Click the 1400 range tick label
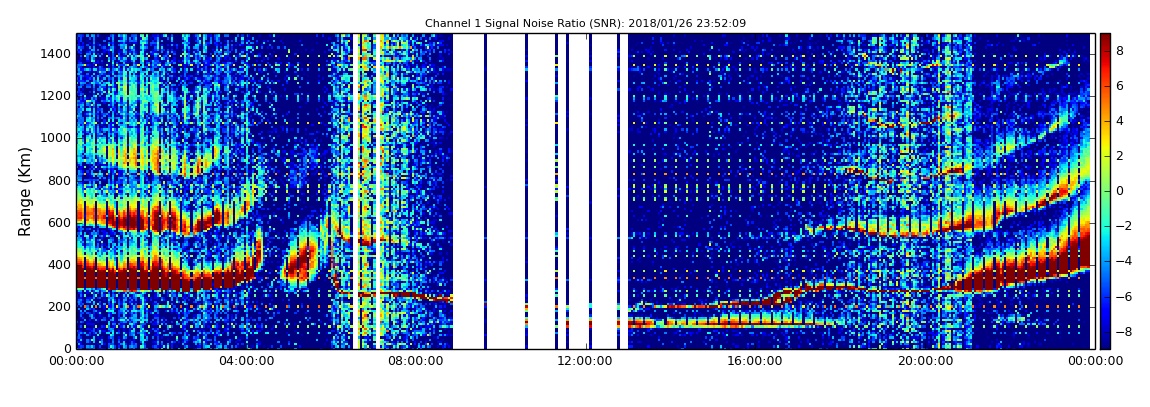The image size is (1150, 407). click(x=58, y=54)
